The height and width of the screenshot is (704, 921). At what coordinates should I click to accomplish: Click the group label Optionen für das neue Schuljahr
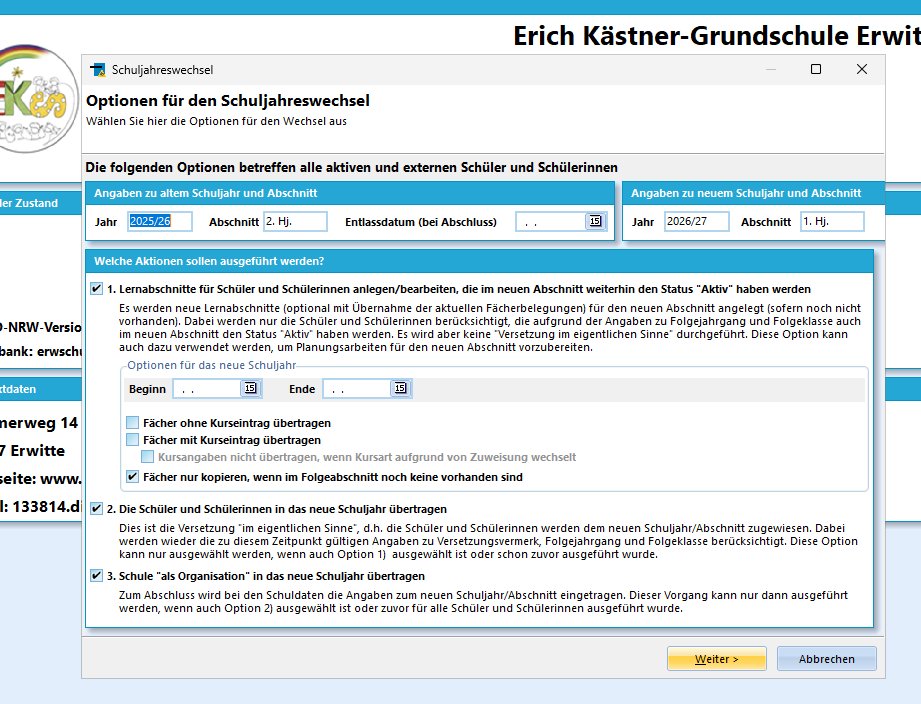click(x=211, y=365)
